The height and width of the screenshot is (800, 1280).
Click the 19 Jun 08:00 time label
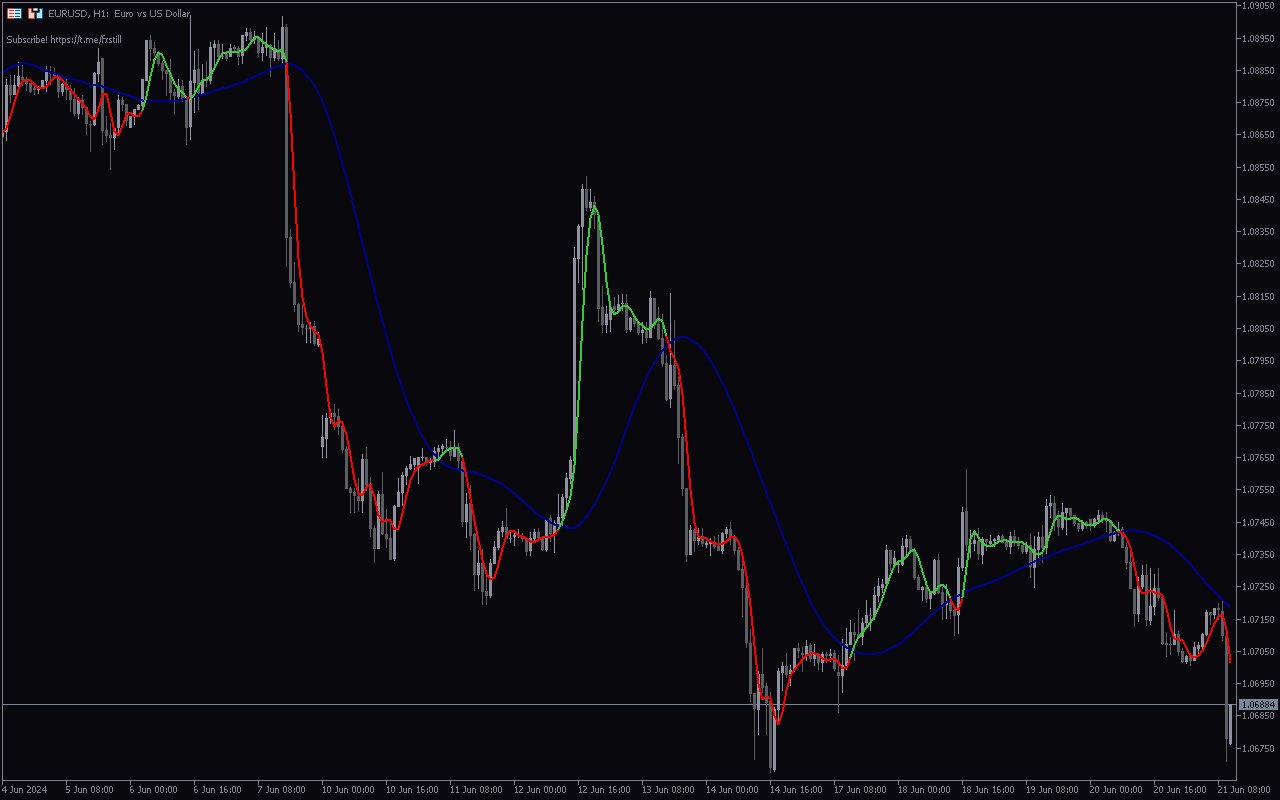tap(1053, 789)
